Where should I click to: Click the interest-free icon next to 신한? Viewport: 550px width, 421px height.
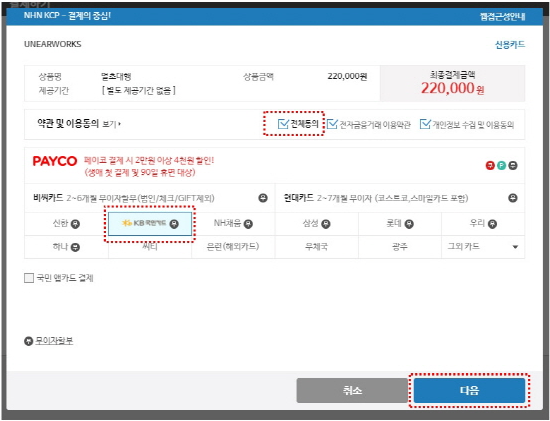click(x=75, y=224)
